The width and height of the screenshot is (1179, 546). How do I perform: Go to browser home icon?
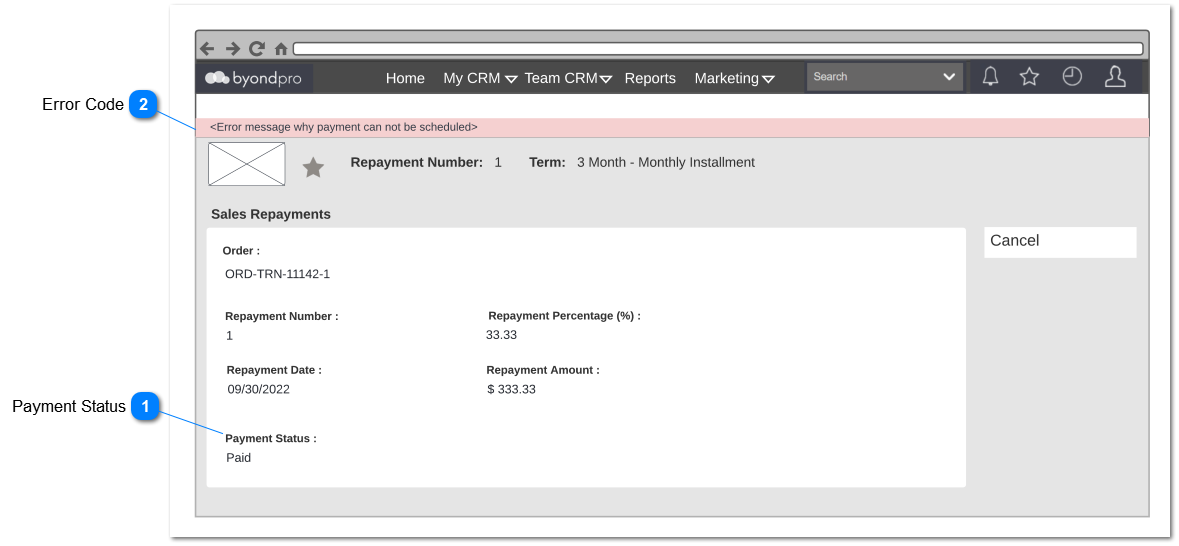281,49
